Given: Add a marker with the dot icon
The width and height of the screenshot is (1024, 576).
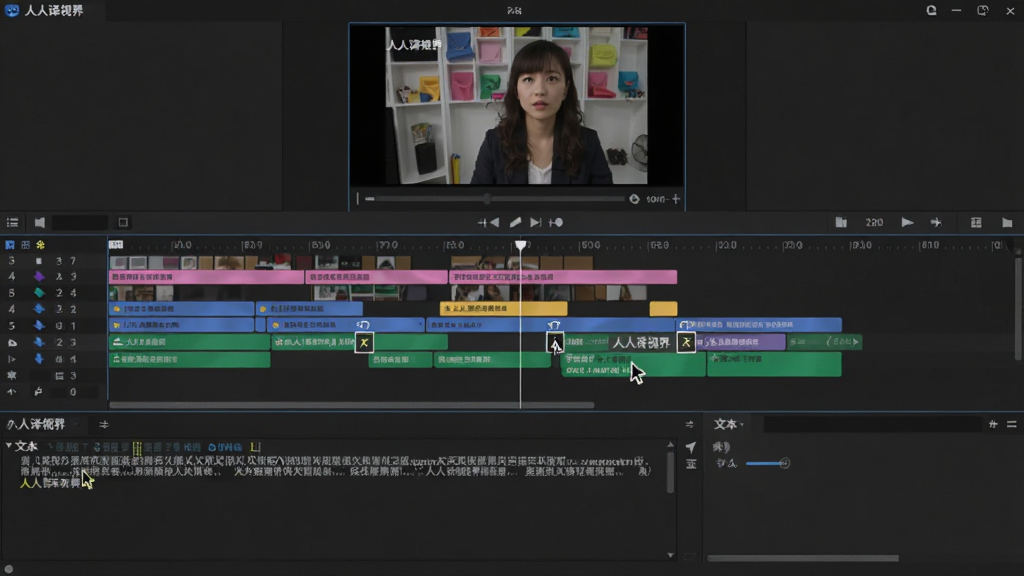Looking at the screenshot, I should (x=556, y=223).
